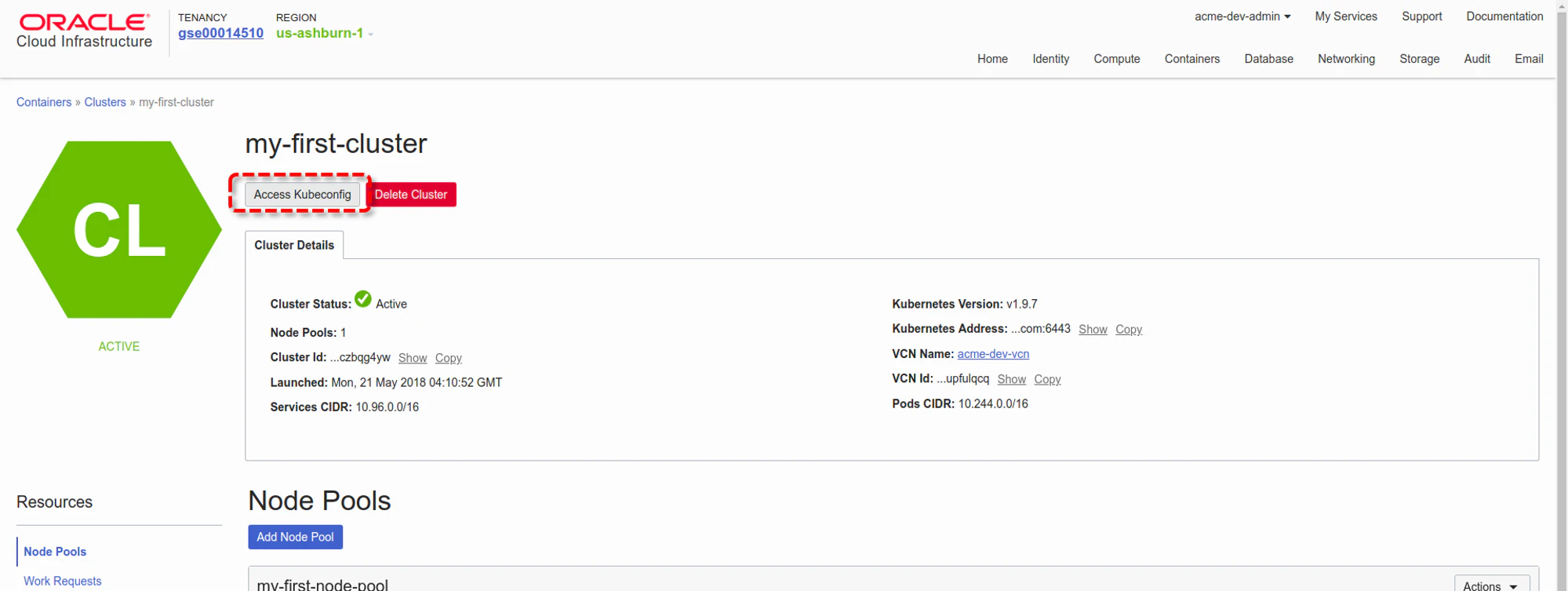This screenshot has height=591, width=1568.
Task: Expand the us-ashburn-1 region selector
Action: pyautogui.click(x=324, y=33)
